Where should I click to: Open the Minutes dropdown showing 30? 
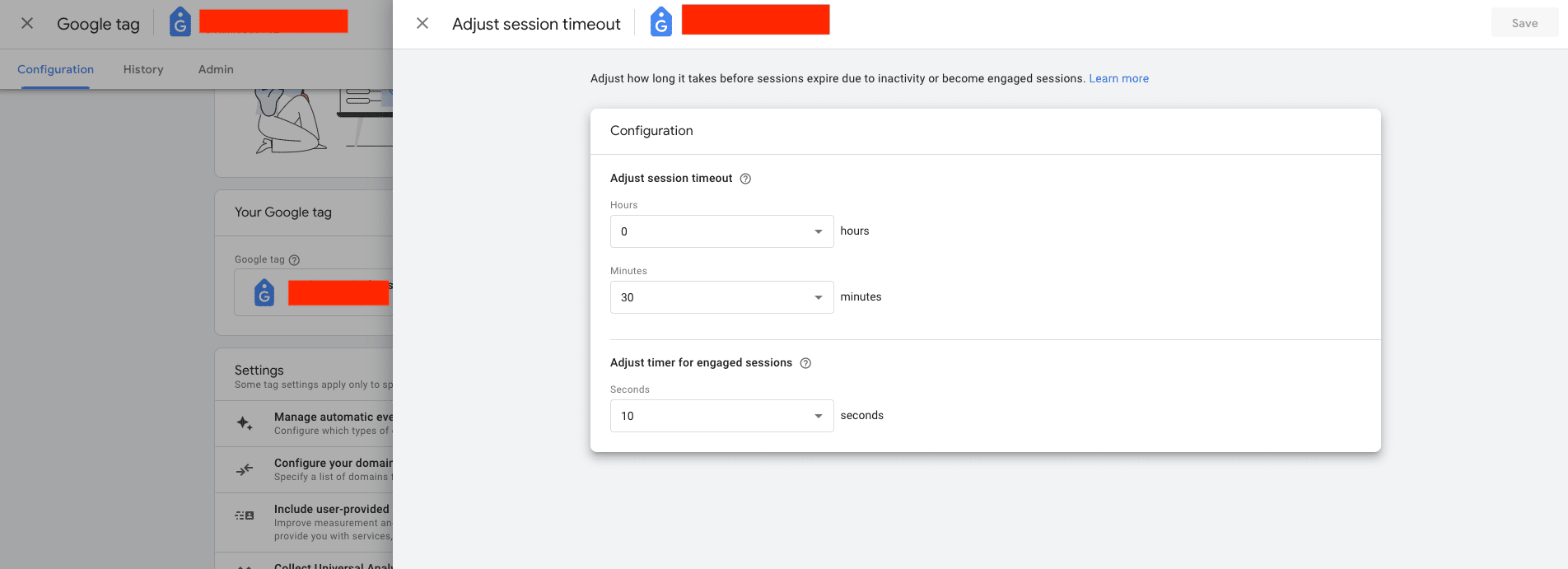[721, 297]
